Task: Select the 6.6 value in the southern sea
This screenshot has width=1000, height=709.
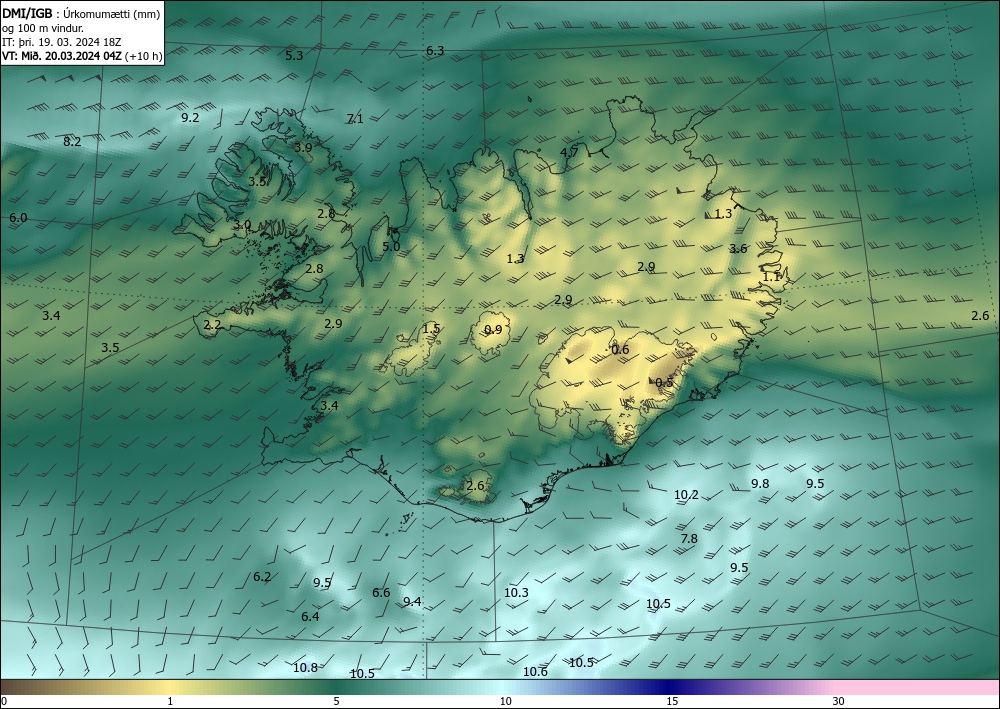Action: coord(381,593)
